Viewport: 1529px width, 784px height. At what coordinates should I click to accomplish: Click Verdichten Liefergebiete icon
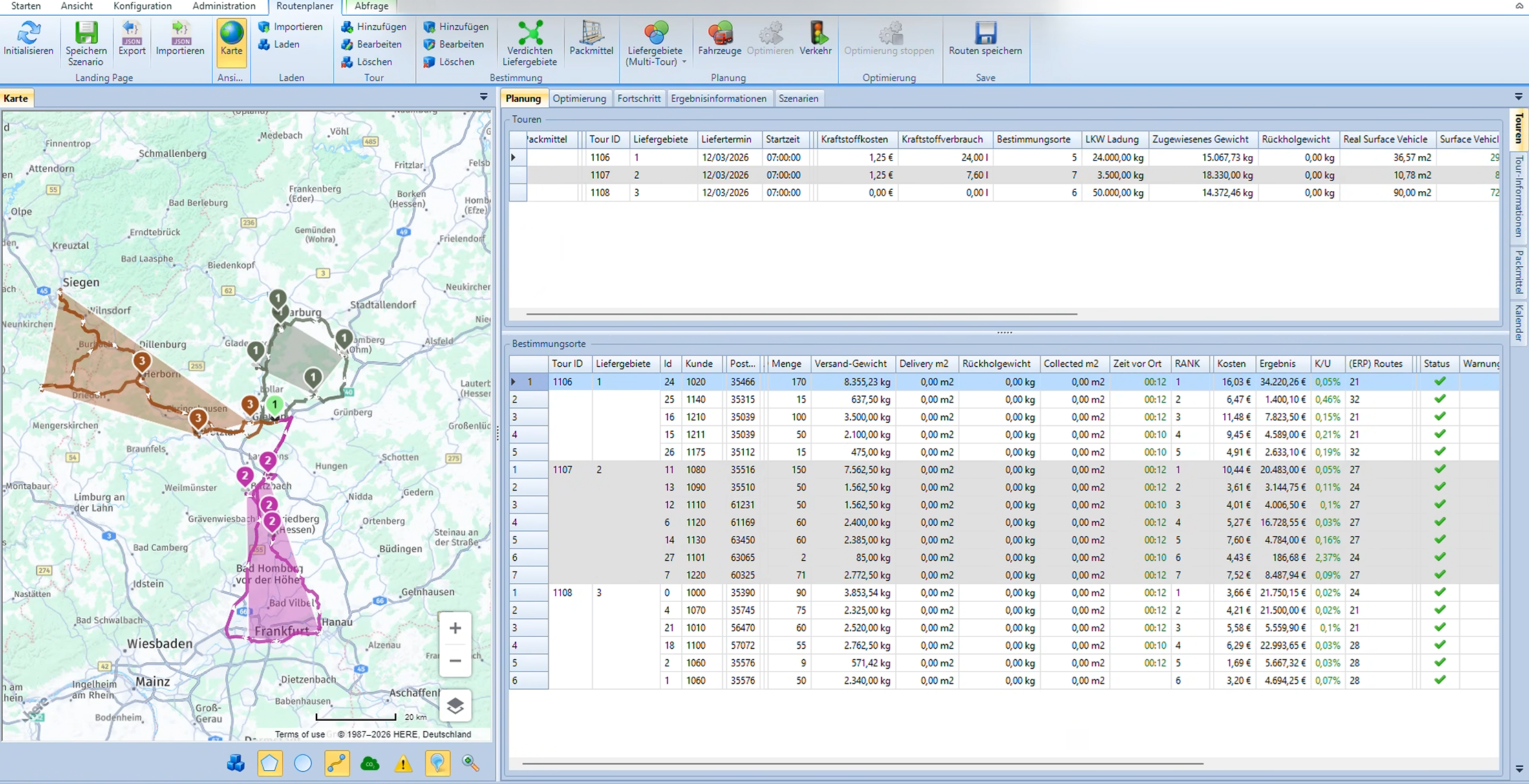(x=530, y=32)
